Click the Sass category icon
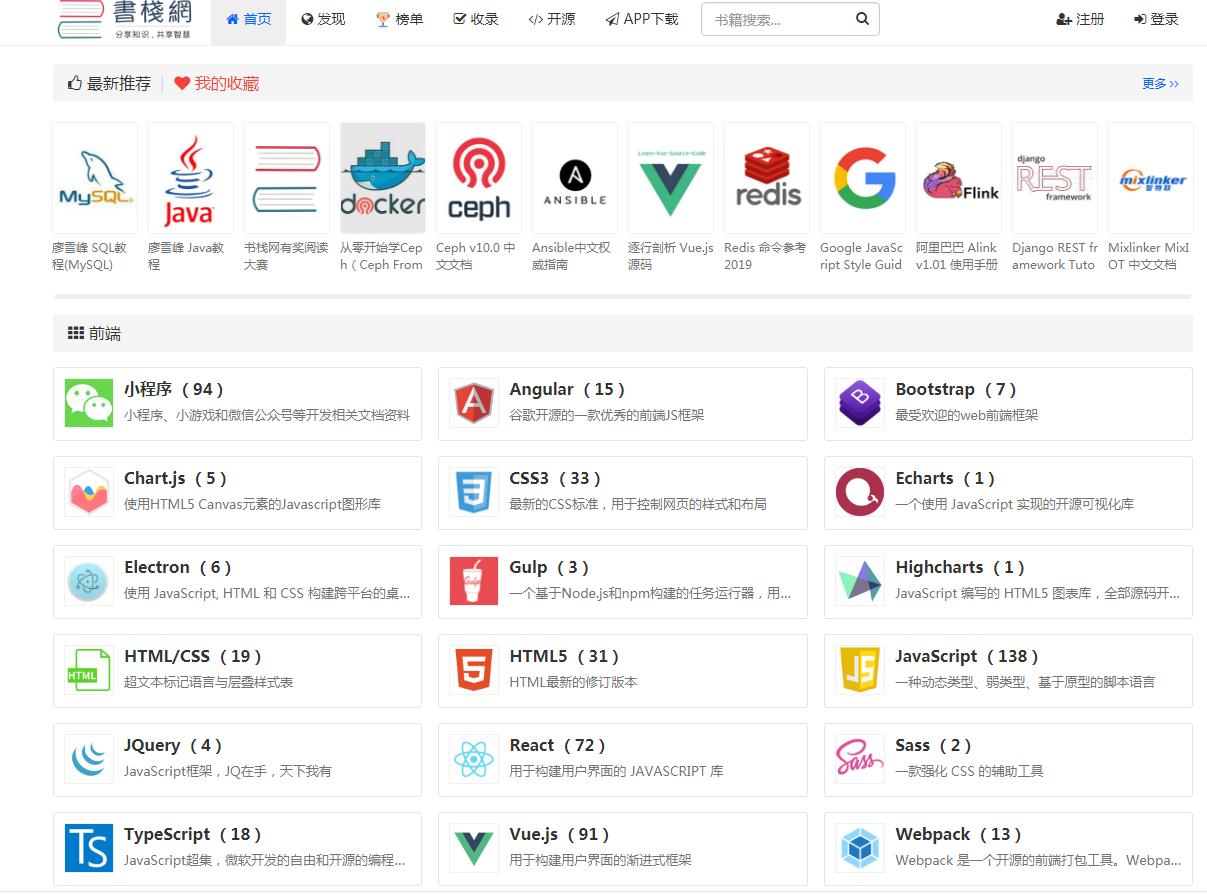 859,760
